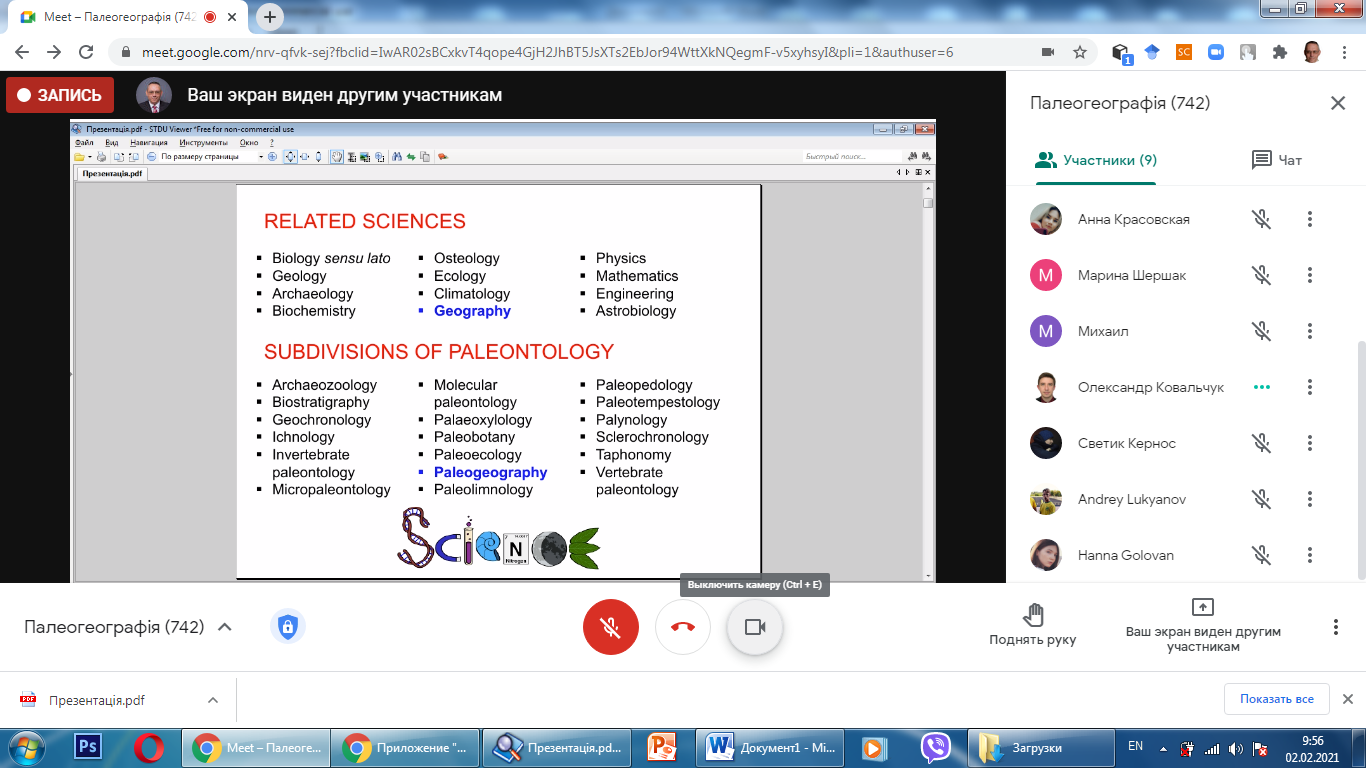
Task: Mute Andrey Lukyanov's microphone icon
Action: pyautogui.click(x=1262, y=499)
